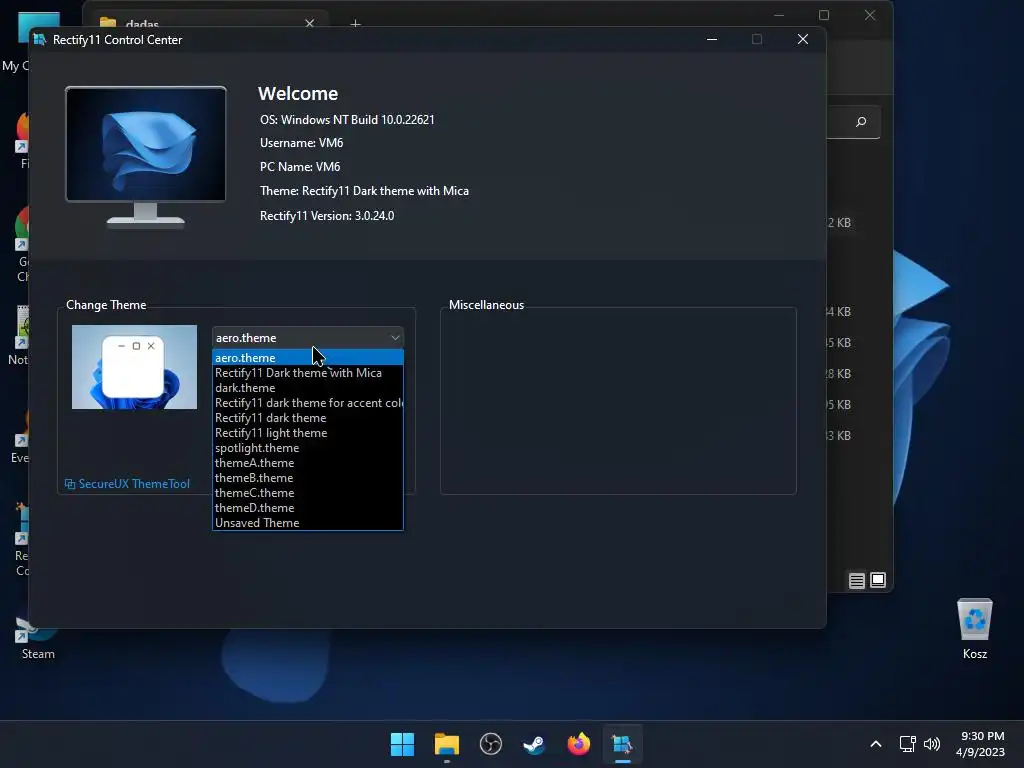The height and width of the screenshot is (768, 1024).
Task: Choose Unsaved Theme option
Action: (308, 523)
